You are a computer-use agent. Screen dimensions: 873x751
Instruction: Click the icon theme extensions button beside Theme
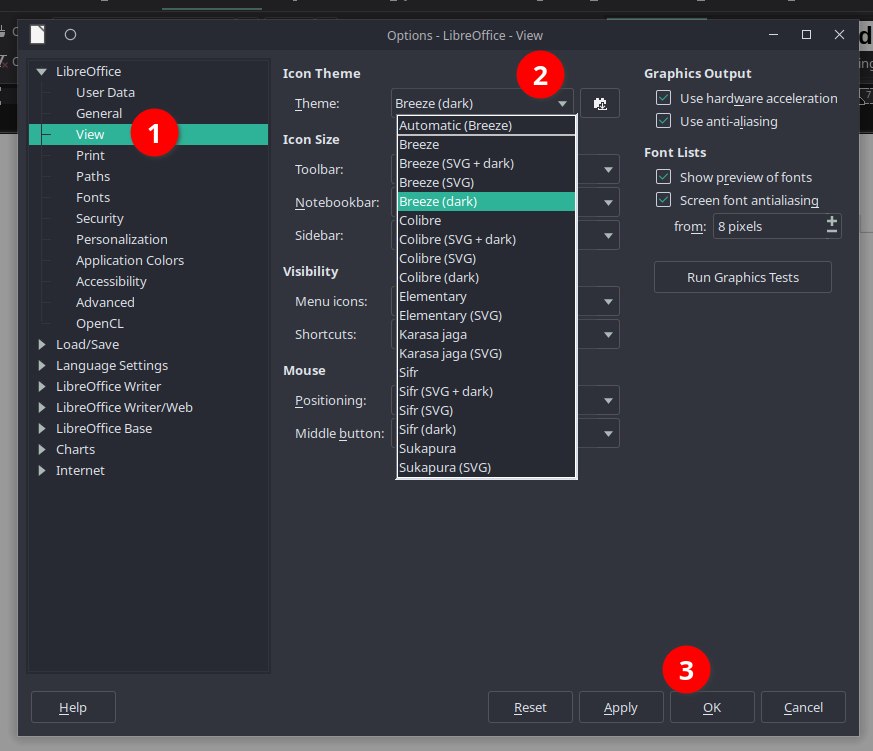coord(600,104)
